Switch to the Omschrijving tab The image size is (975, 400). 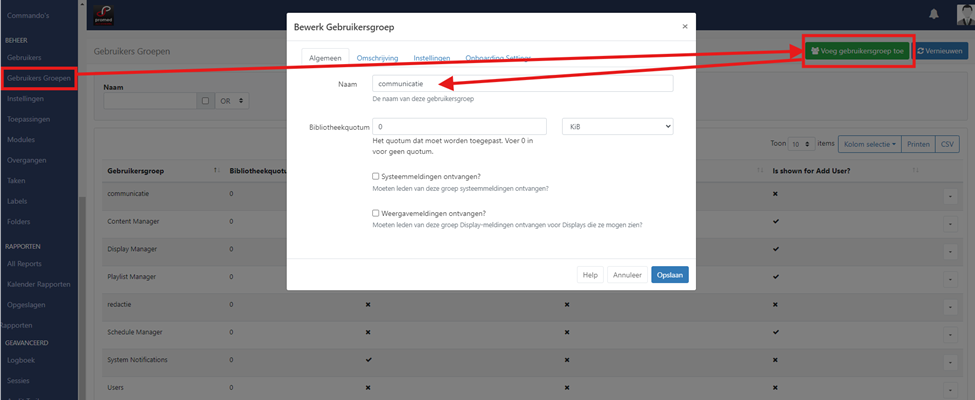380,59
